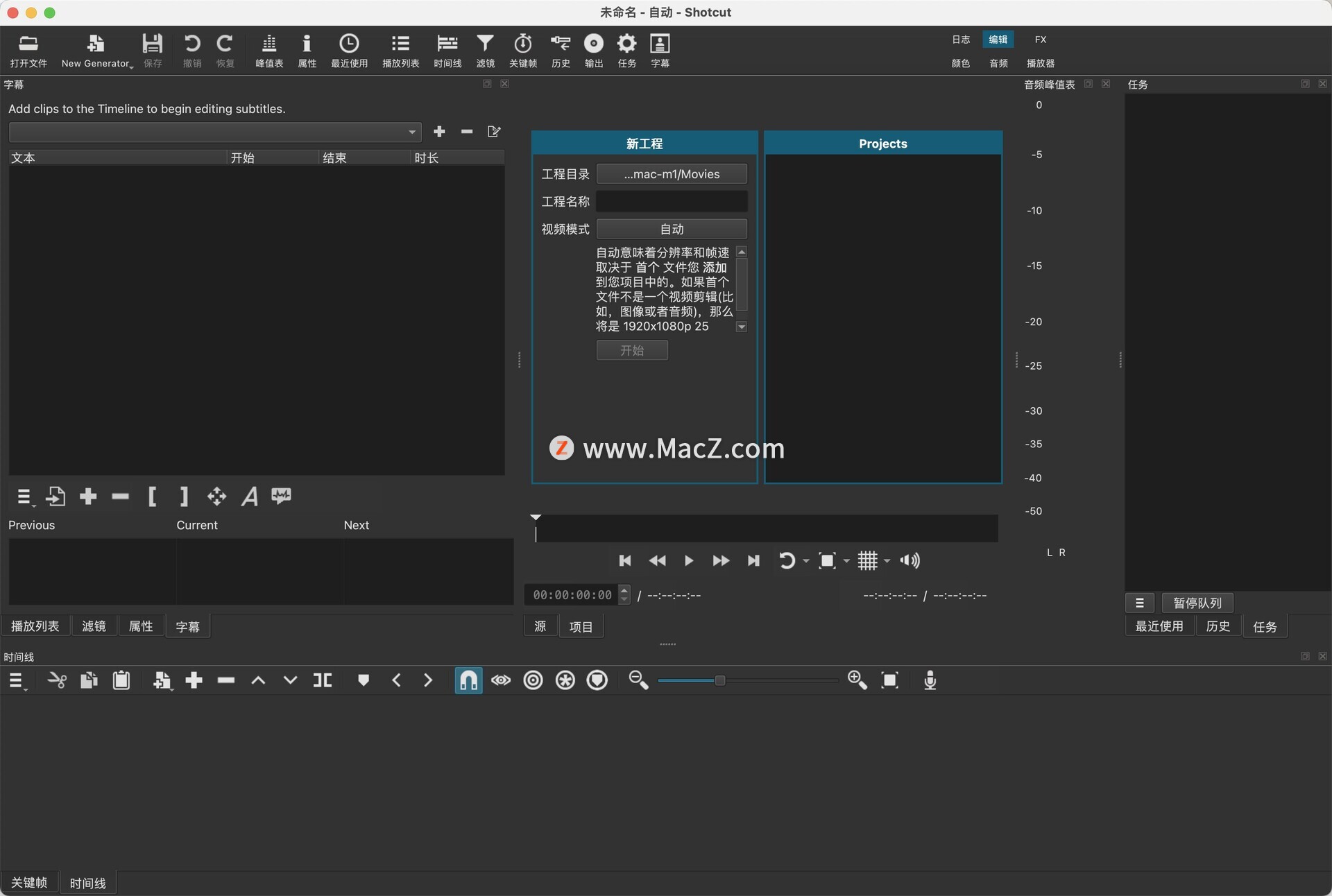Switch to the 颜色 layout

[x=961, y=63]
